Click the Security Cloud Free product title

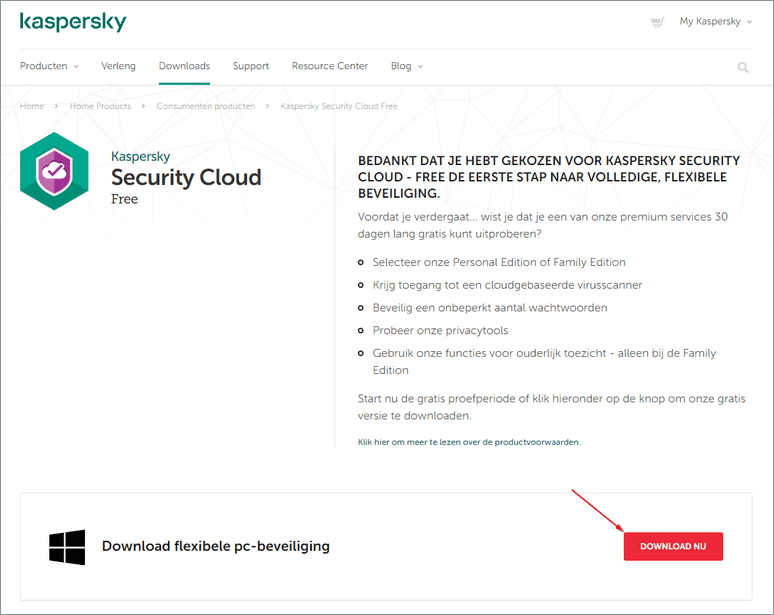(185, 178)
